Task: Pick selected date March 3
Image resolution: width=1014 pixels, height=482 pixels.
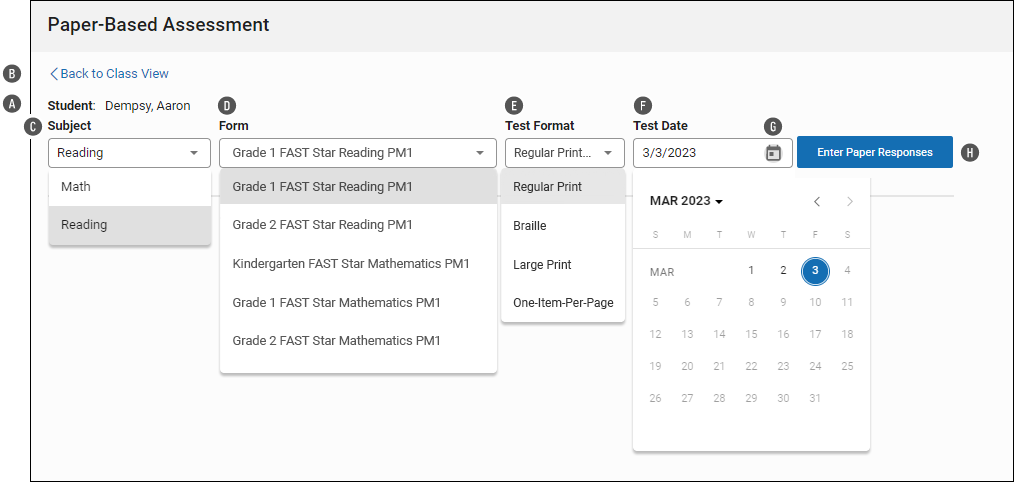Action: (x=815, y=270)
